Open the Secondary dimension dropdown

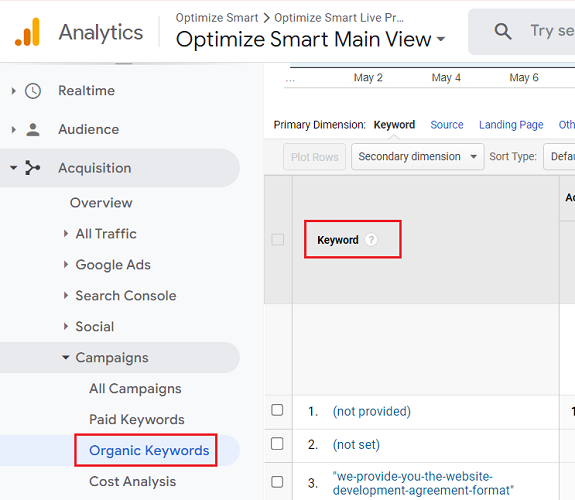pos(418,157)
